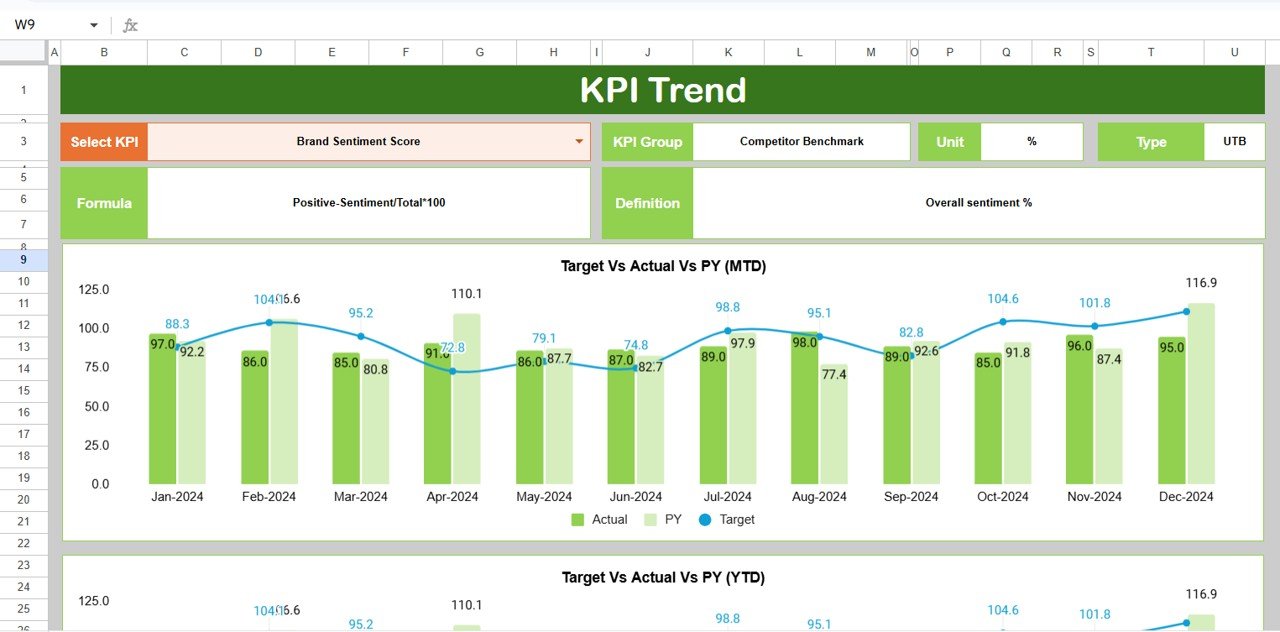Select the Competitor Benchmark cell
1280x632 pixels.
802,141
